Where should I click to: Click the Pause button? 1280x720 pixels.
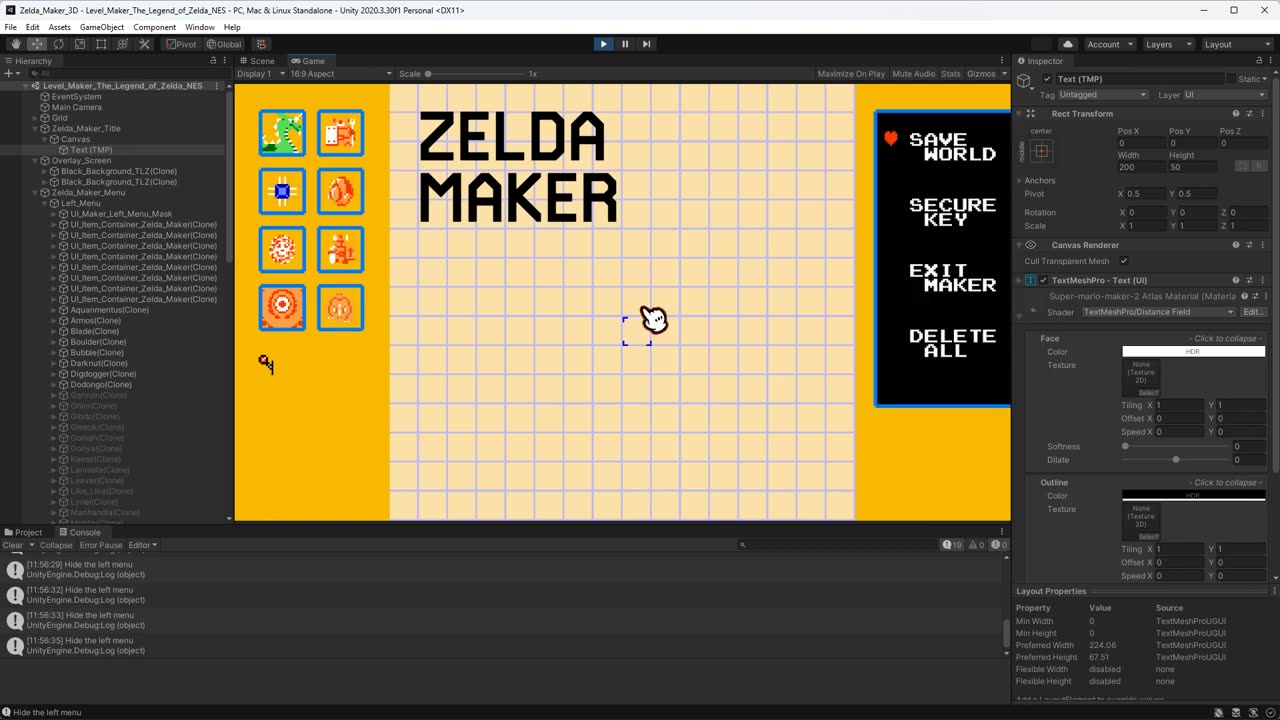click(625, 44)
